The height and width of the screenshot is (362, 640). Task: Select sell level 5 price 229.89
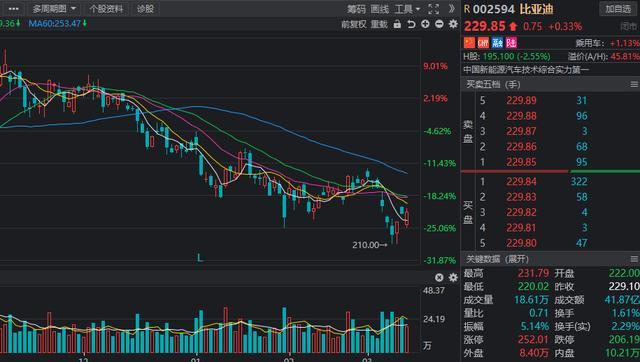point(521,100)
